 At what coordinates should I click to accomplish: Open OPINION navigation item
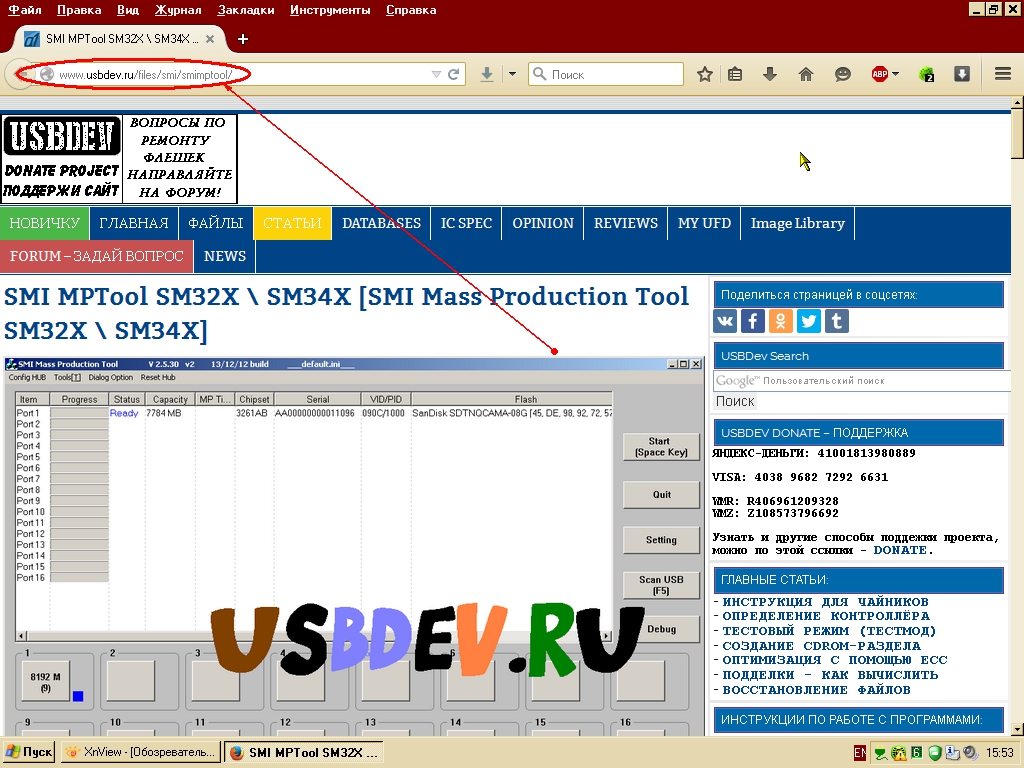(543, 223)
